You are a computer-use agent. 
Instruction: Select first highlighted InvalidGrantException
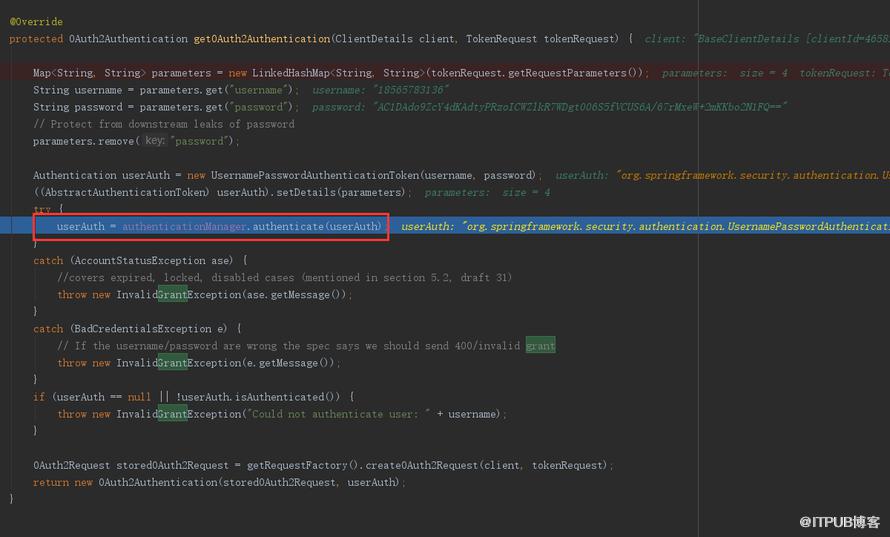pos(179,294)
